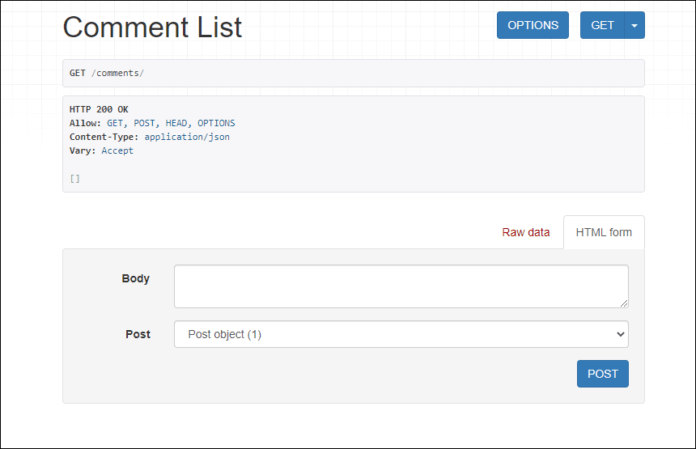This screenshot has width=696, height=449.
Task: Click the HTTP 200 OK status text
Action: [x=99, y=109]
